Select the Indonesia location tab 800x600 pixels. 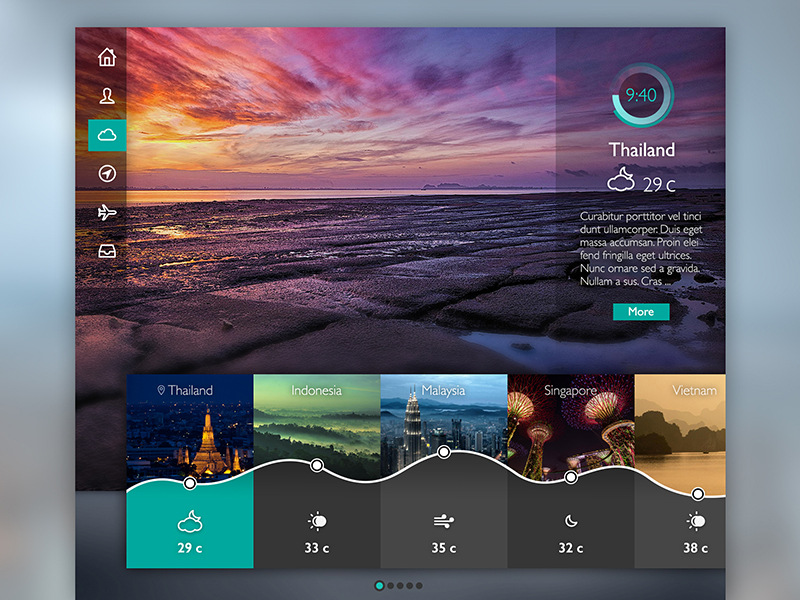click(x=316, y=420)
